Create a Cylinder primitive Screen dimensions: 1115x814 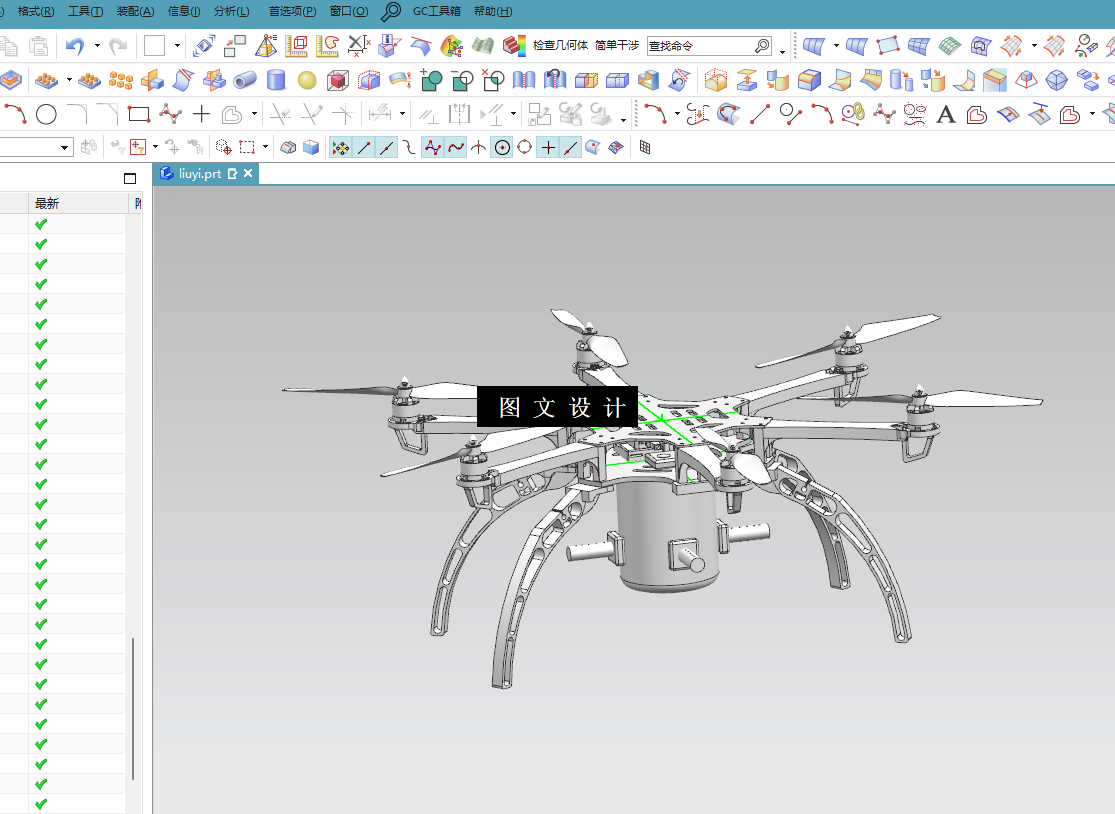pyautogui.click(x=276, y=80)
